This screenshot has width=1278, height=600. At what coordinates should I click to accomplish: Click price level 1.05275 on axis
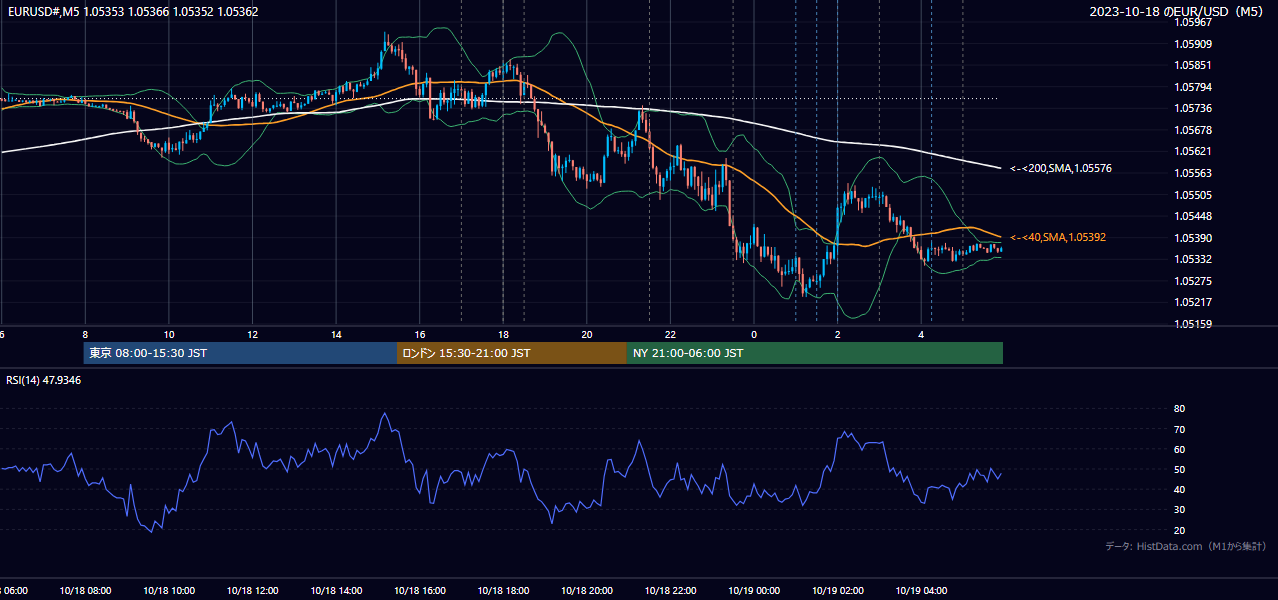pyautogui.click(x=1193, y=281)
